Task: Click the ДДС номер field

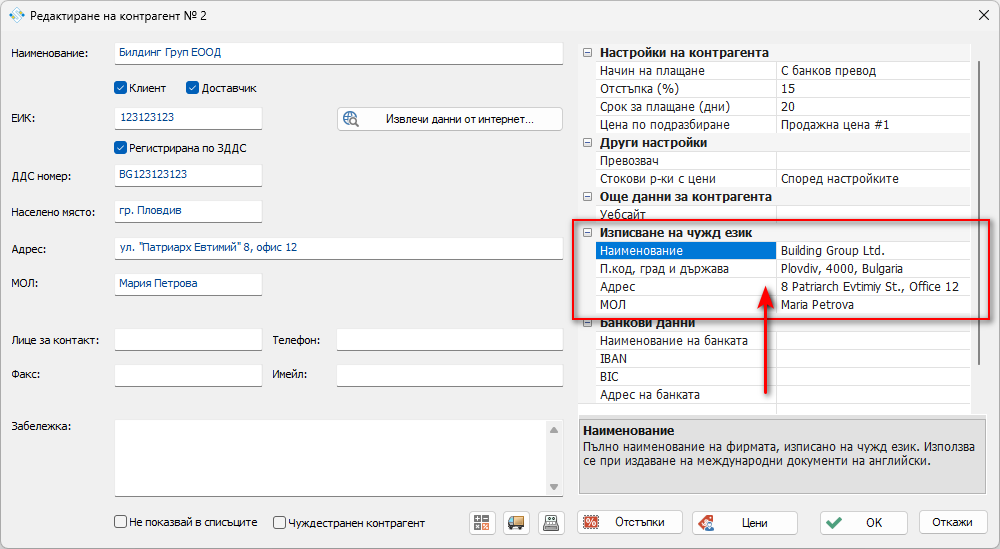Action: pyautogui.click(x=188, y=175)
